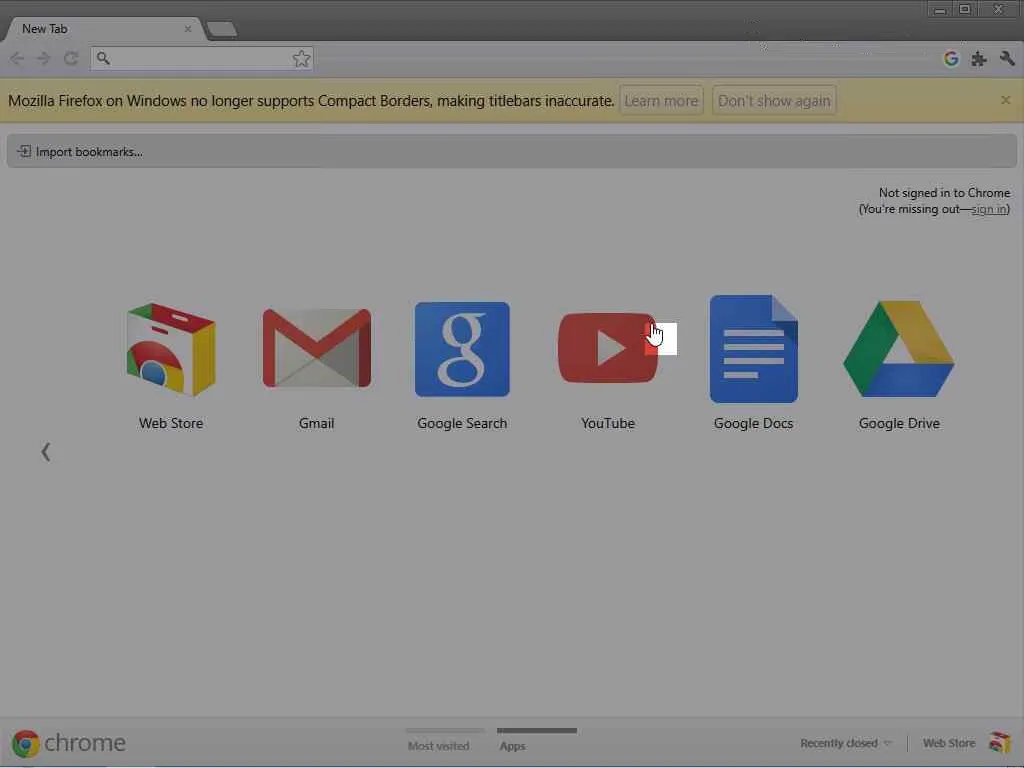The width and height of the screenshot is (1024, 768).
Task: Open the footer Web Store link
Action: tap(949, 743)
